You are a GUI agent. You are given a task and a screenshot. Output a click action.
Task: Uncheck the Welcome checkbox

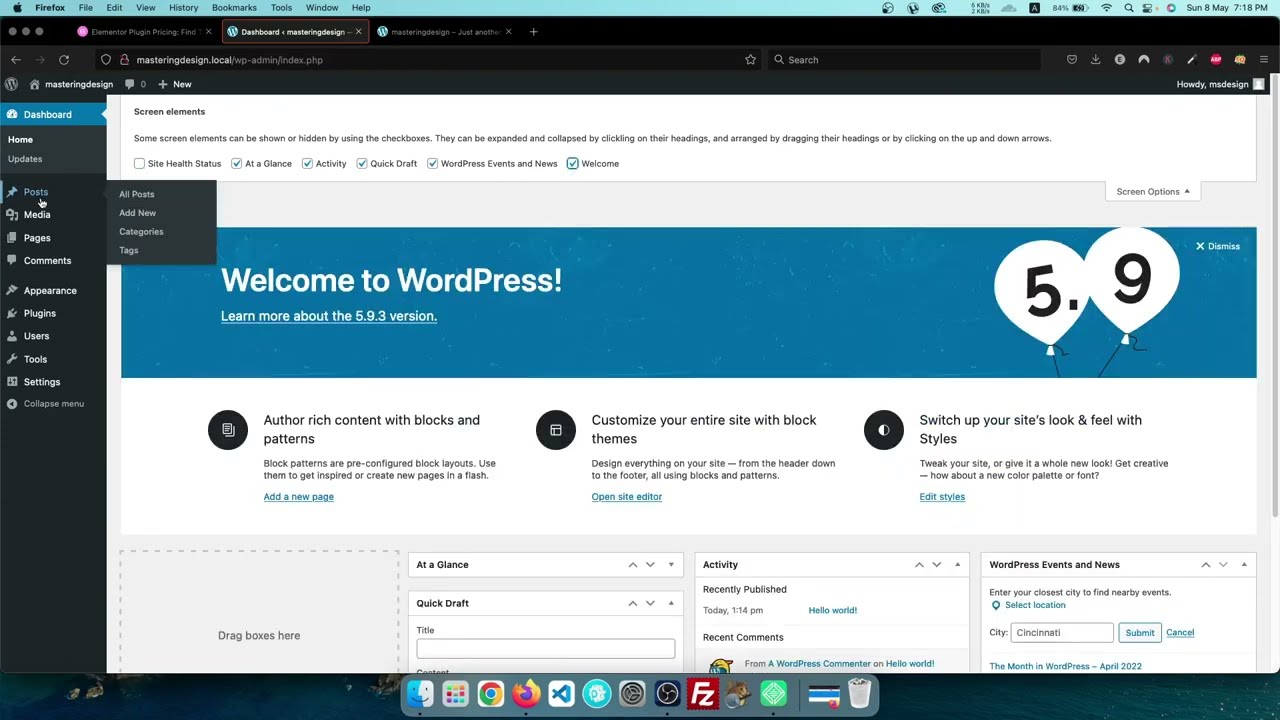tap(572, 164)
